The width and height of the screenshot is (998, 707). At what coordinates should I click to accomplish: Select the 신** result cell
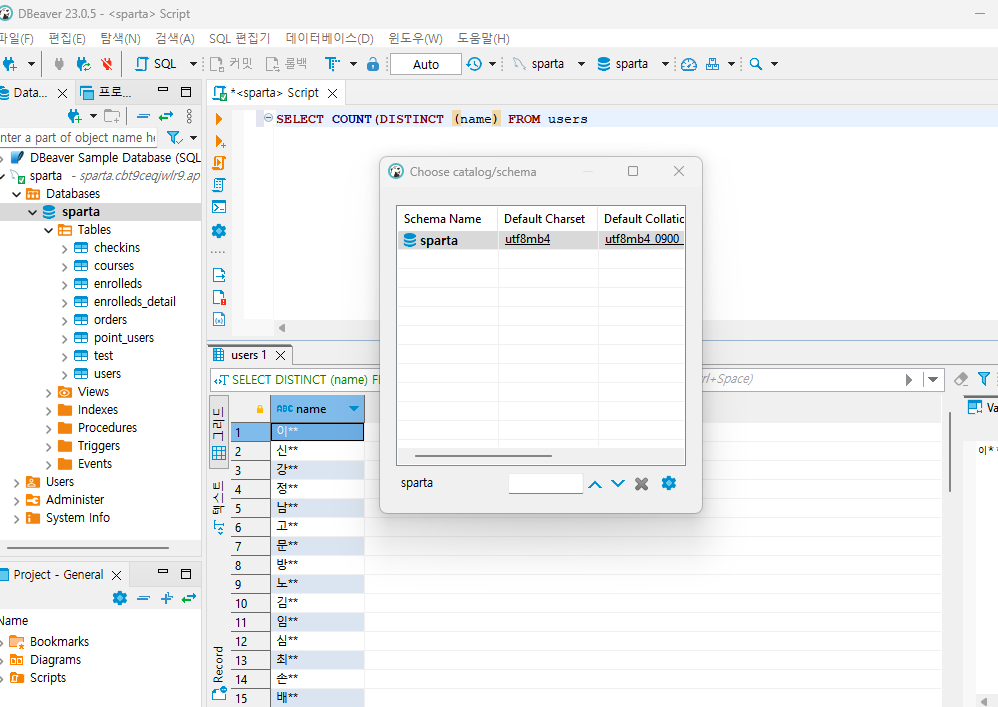(318, 451)
